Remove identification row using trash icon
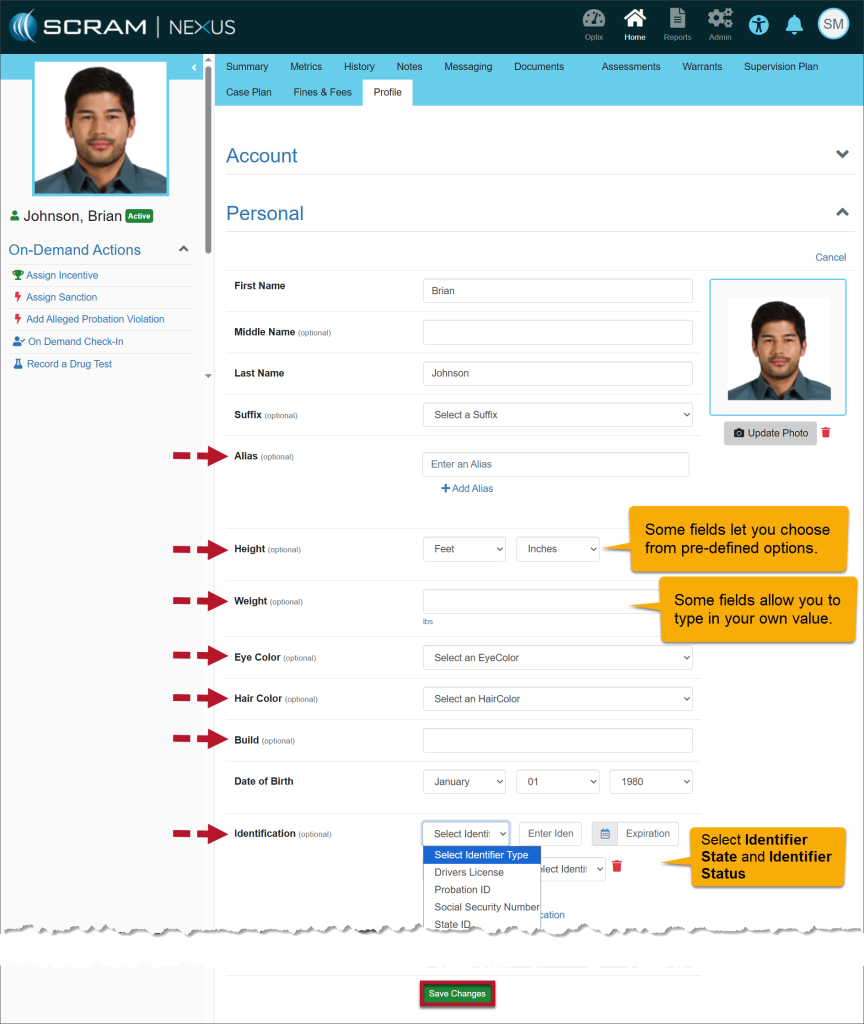 [617, 867]
